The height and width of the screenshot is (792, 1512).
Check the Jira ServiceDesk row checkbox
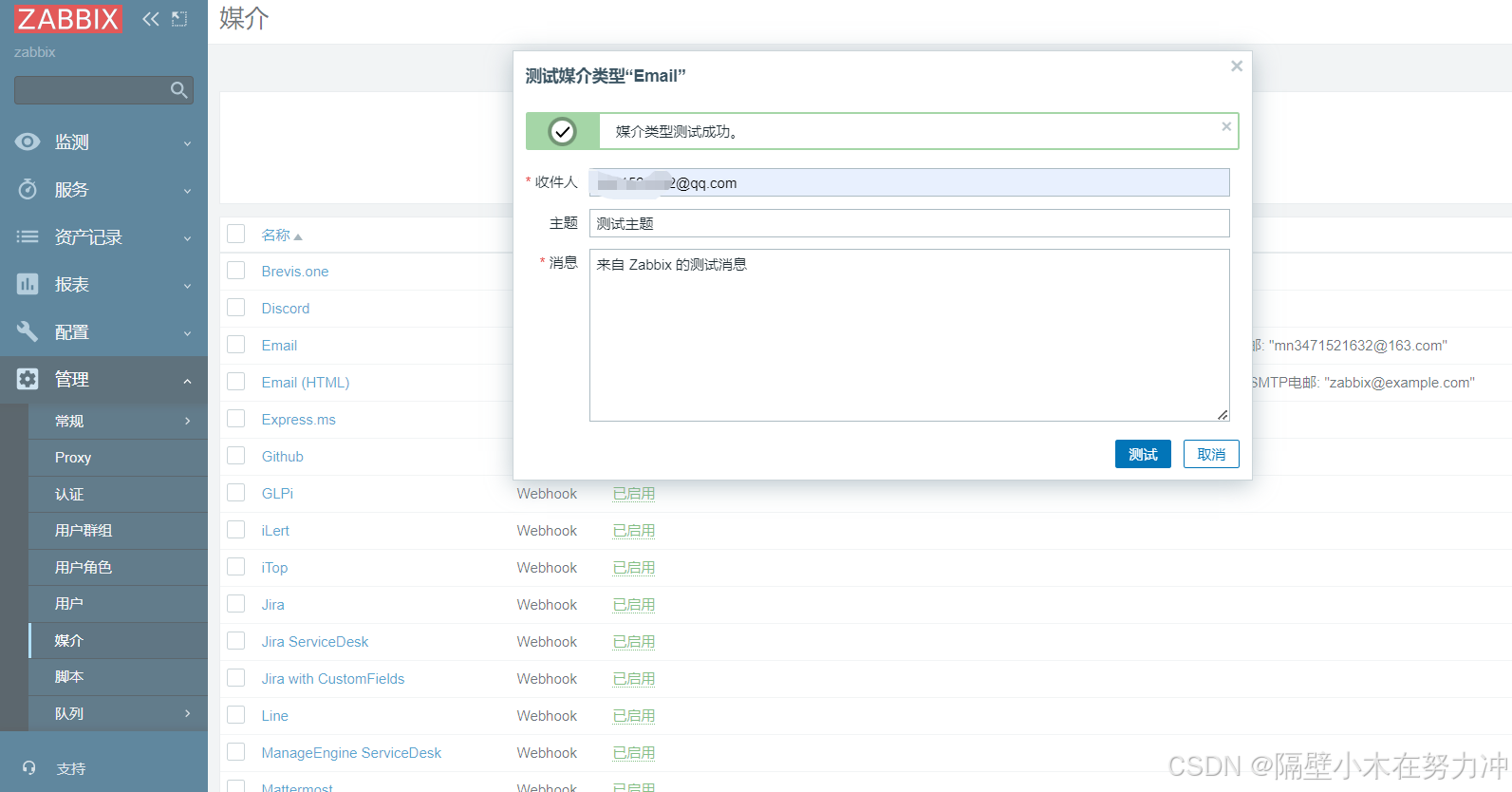pos(236,641)
